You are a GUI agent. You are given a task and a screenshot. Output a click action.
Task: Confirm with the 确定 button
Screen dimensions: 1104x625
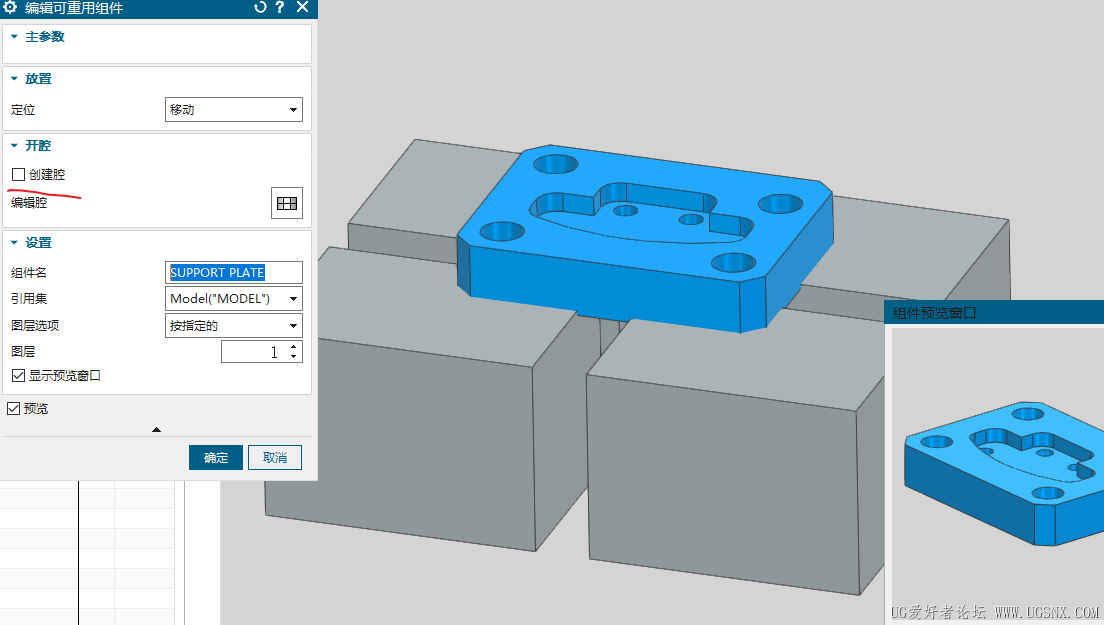216,457
